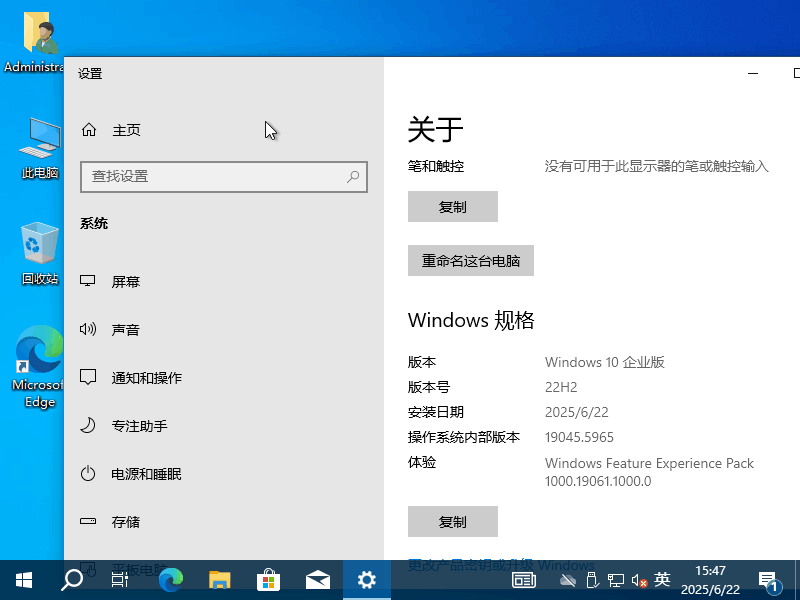
Task: Click 复制 button below 笔和触控
Action: click(453, 207)
